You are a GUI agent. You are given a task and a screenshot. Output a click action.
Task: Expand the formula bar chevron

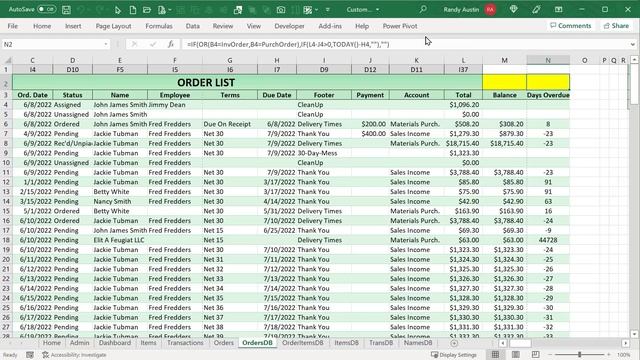click(x=632, y=44)
